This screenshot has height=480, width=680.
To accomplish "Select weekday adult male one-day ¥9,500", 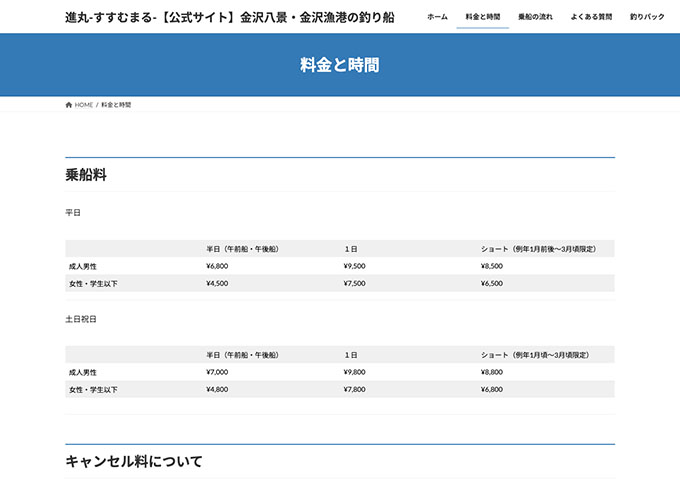I will (355, 266).
